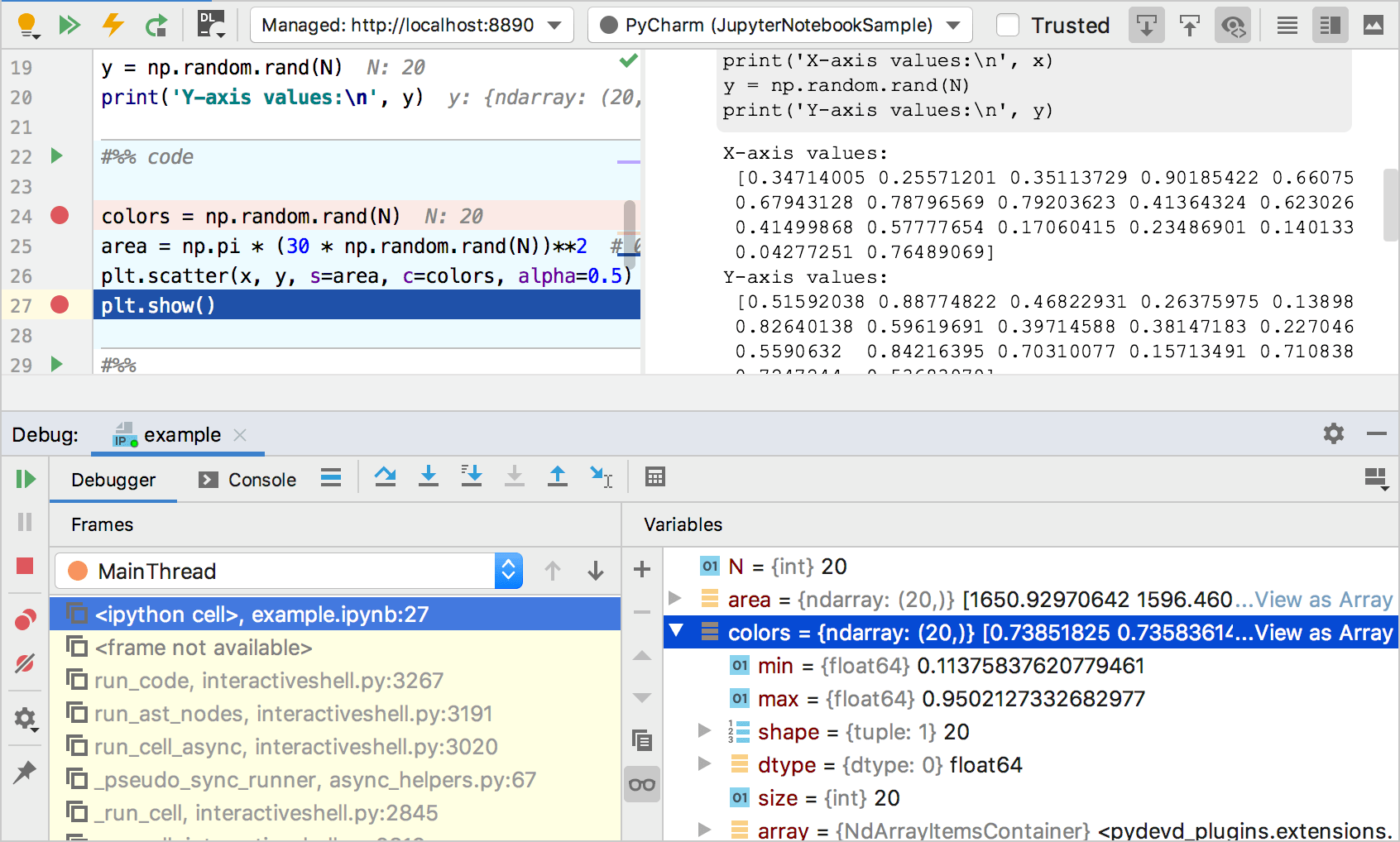Open the MainThread frames dropdown
The image size is (1400, 842).
click(x=508, y=571)
